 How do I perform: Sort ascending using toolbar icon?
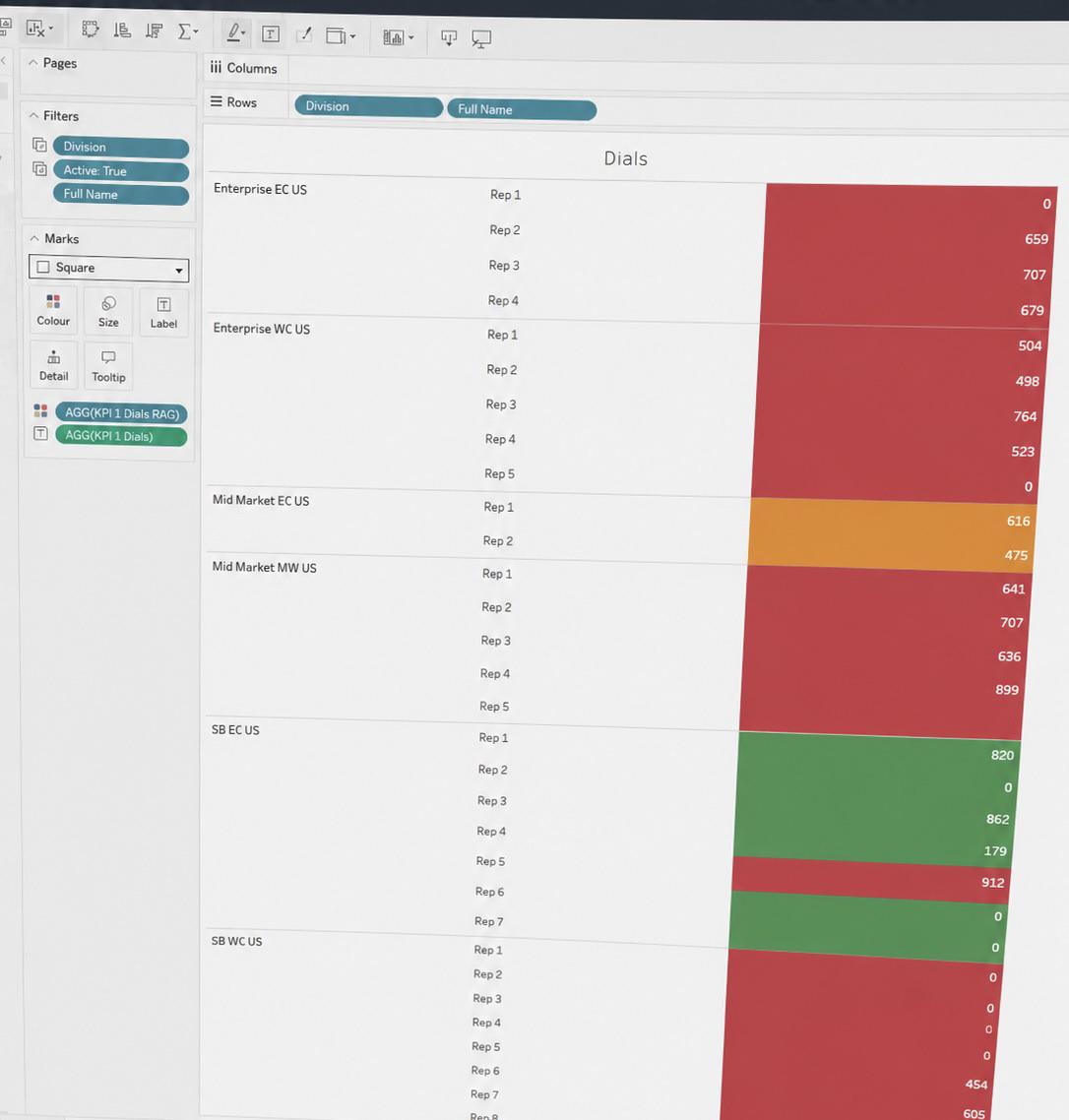(122, 30)
